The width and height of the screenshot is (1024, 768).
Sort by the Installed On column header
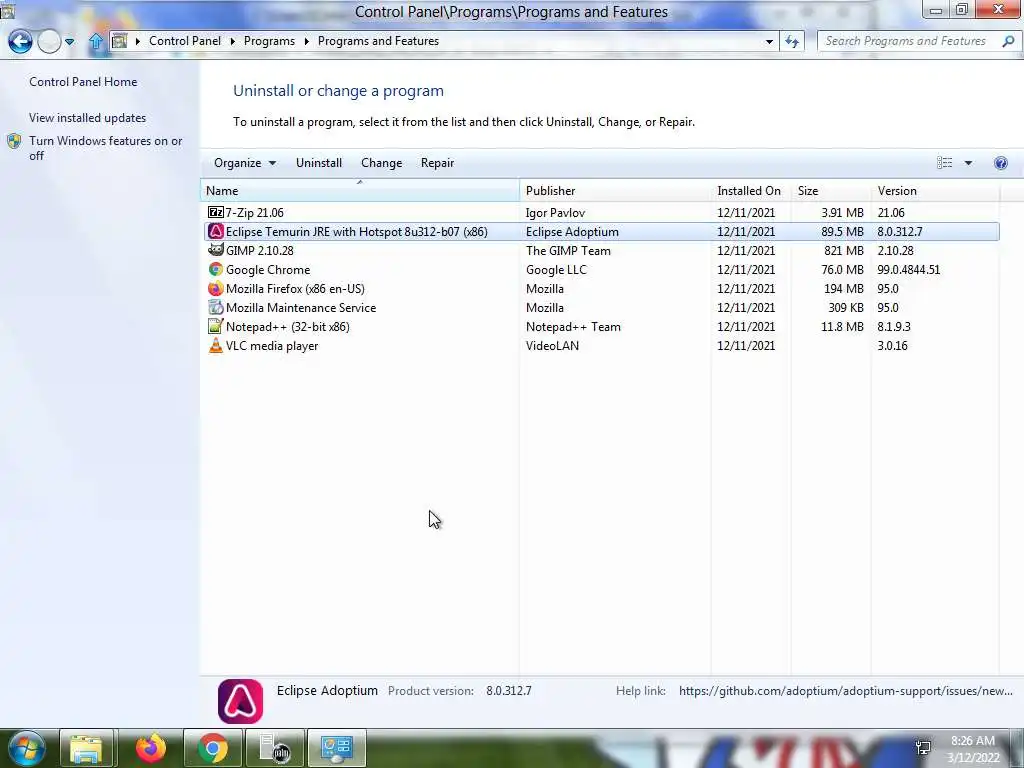[751, 191]
